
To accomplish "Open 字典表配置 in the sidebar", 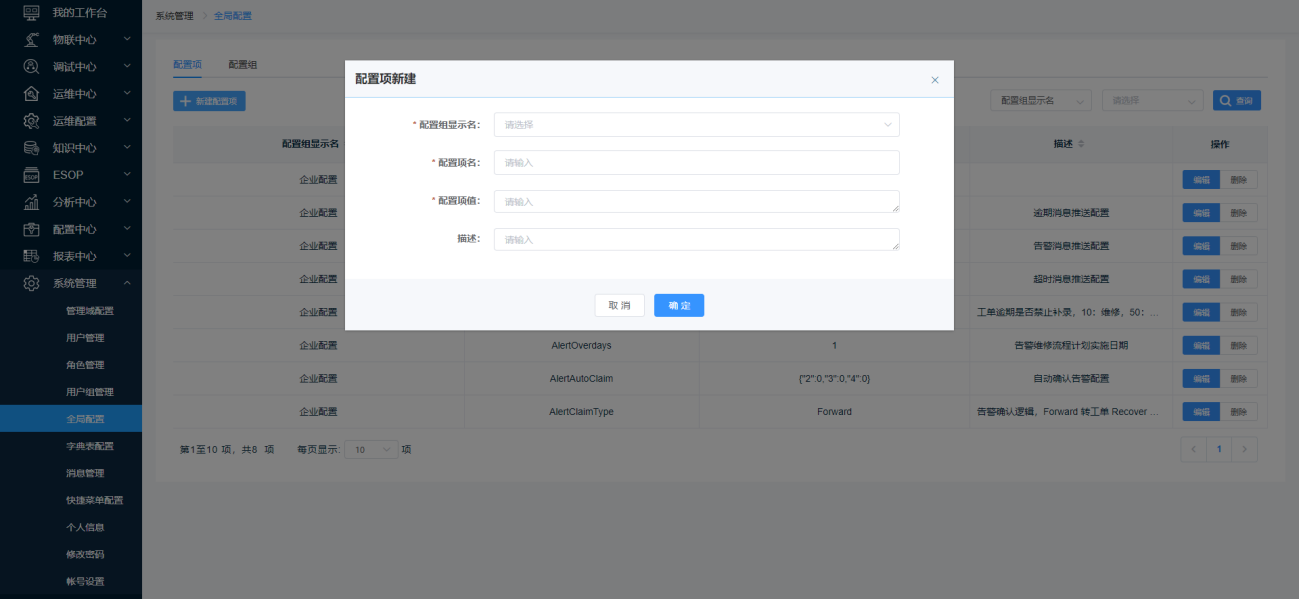I will (89, 446).
